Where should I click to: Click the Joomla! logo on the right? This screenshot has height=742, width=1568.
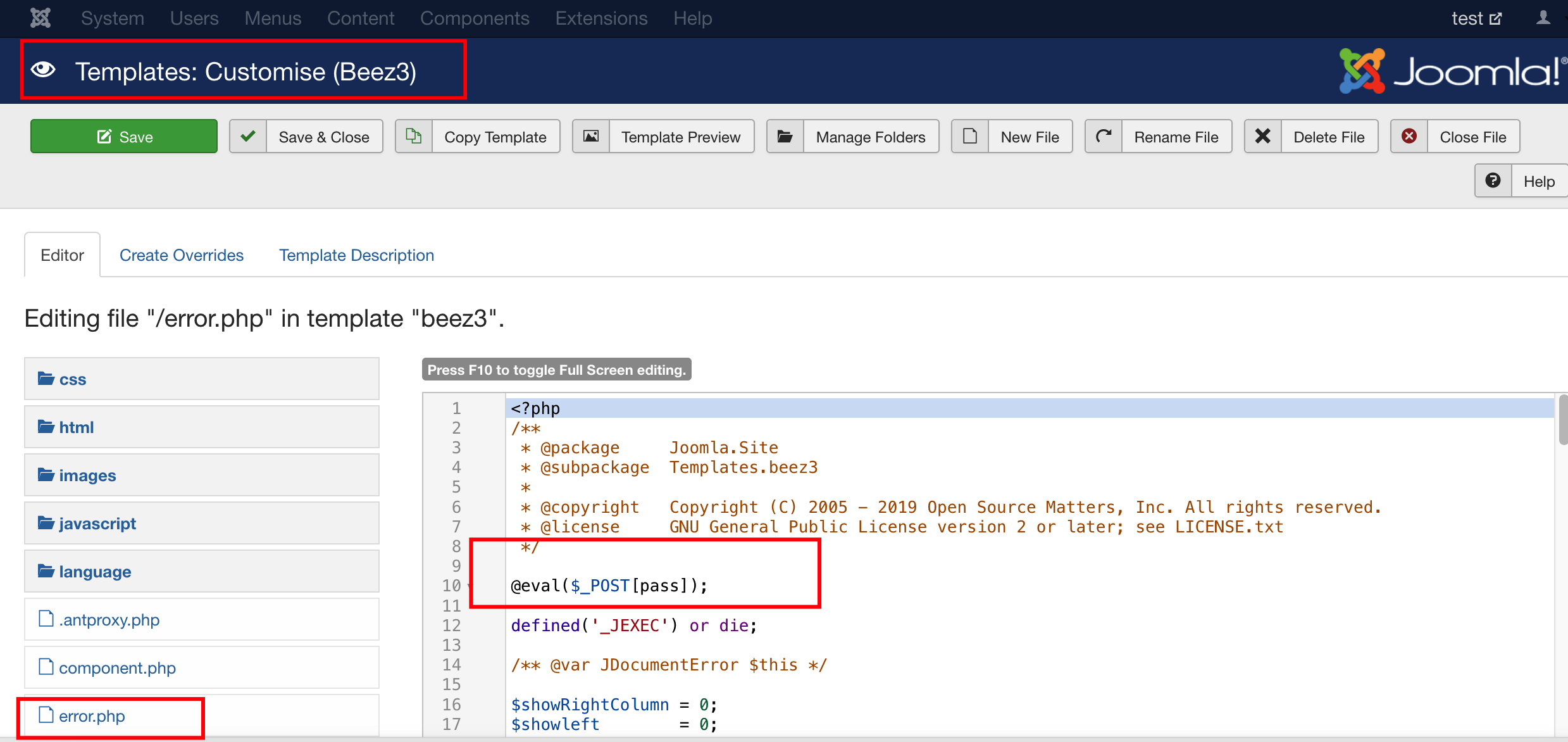(1453, 71)
